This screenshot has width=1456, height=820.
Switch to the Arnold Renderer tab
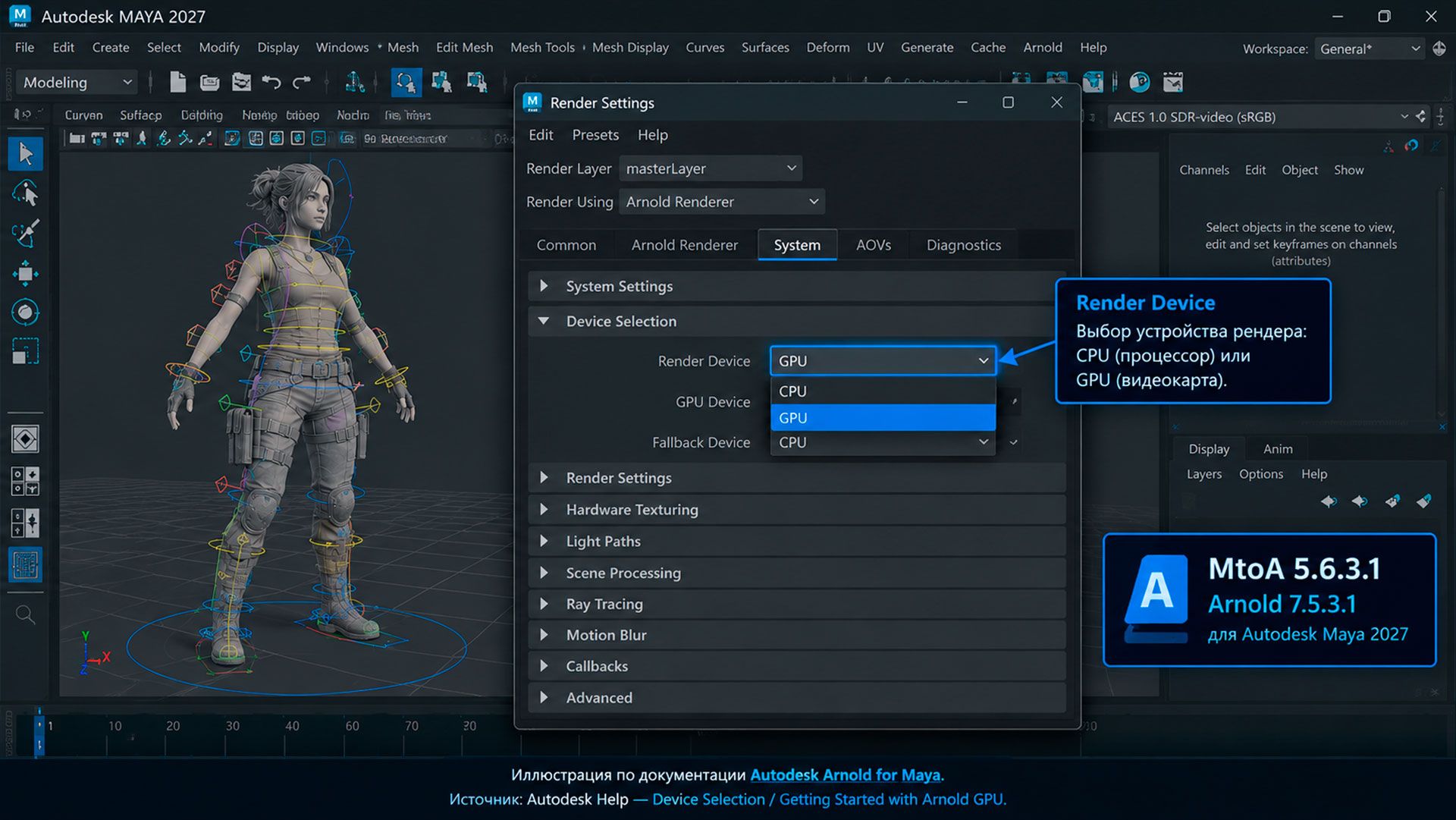click(684, 245)
